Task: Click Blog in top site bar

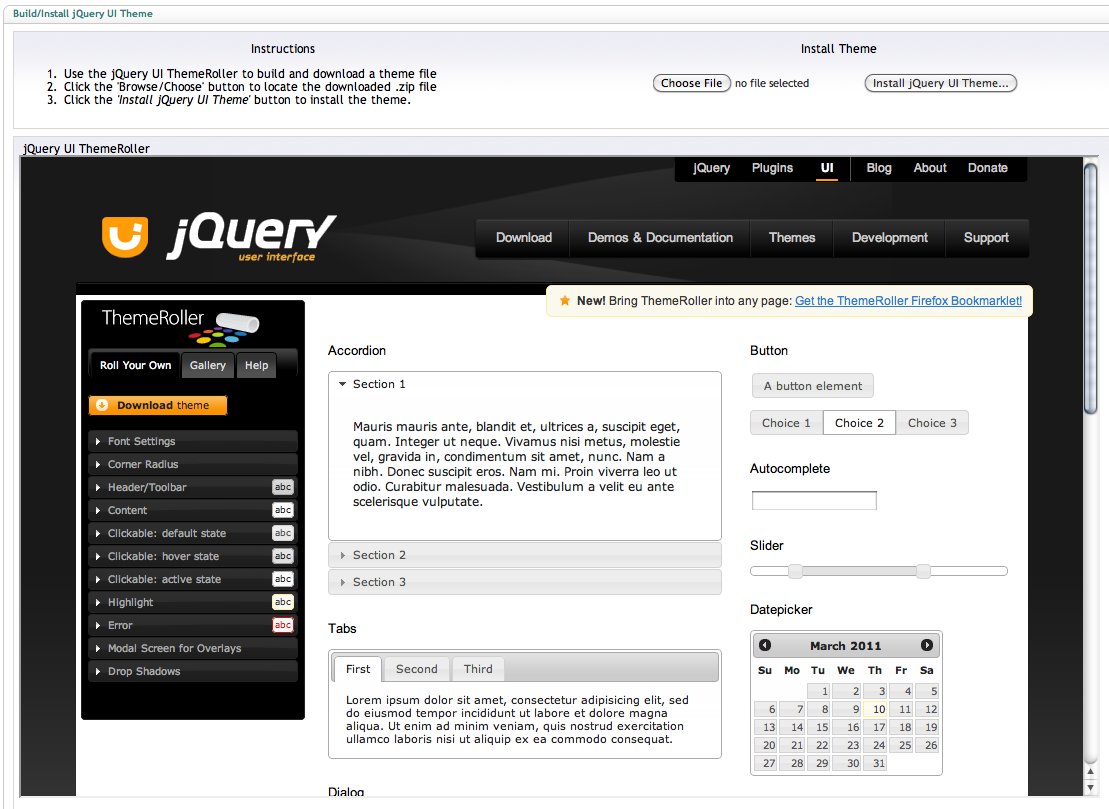Action: coord(879,168)
